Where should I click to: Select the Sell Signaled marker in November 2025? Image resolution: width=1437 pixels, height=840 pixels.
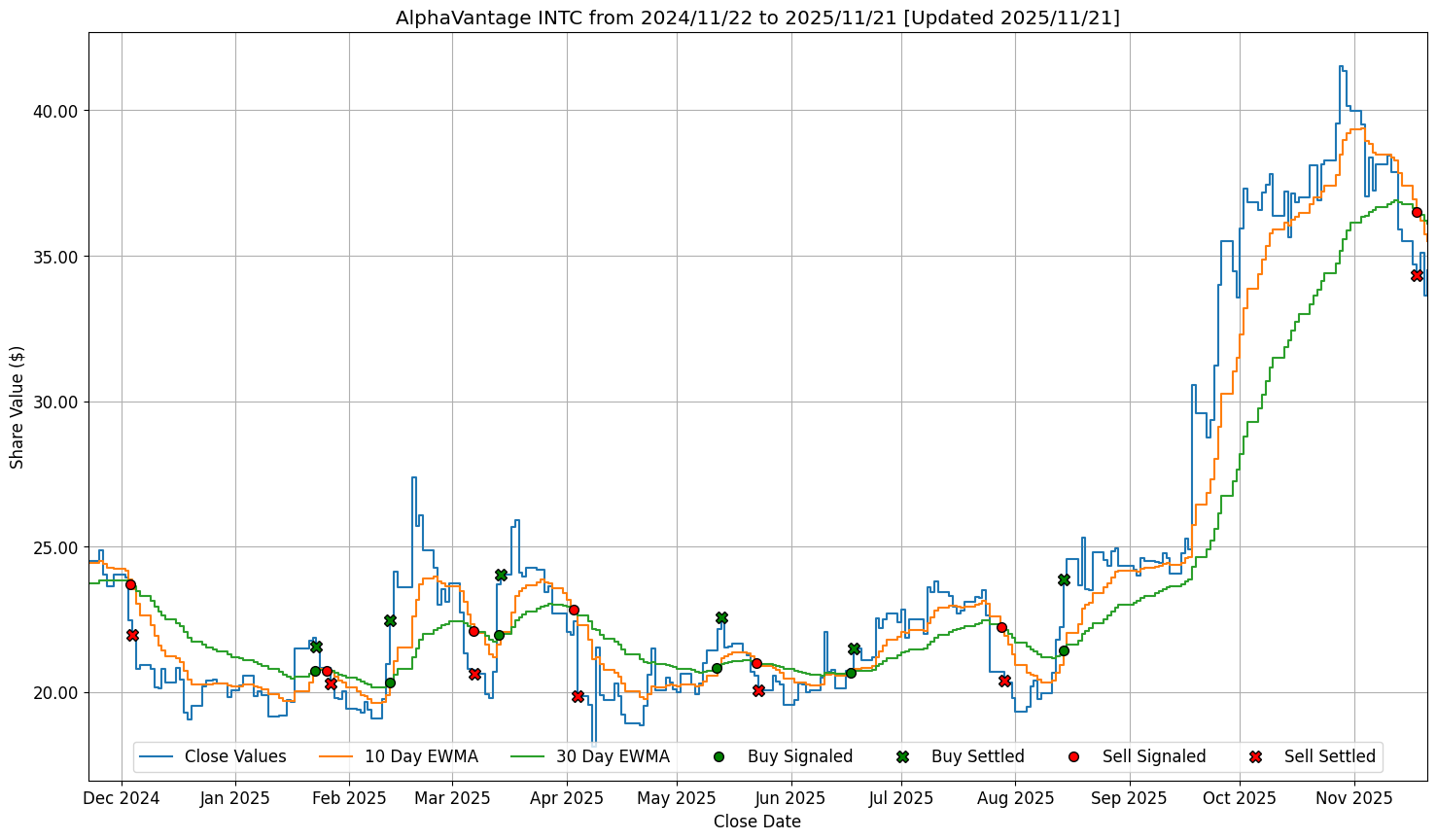pyautogui.click(x=1417, y=212)
